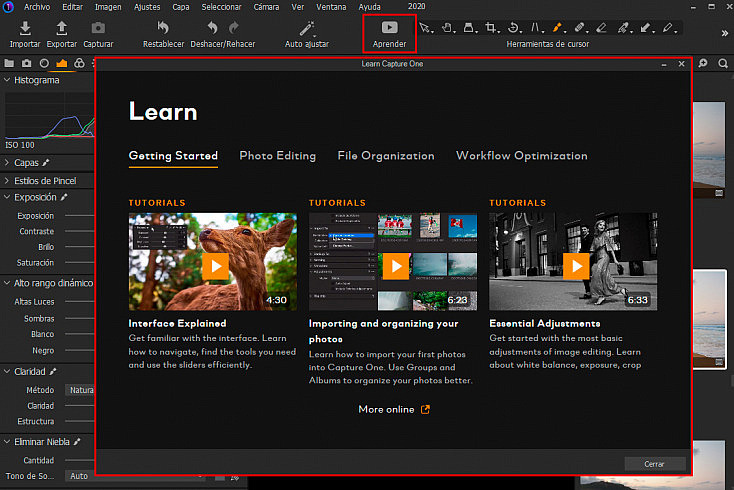Viewport: 734px width, 490px height.
Task: Select the annotation pencil cursor tool
Action: (668, 28)
